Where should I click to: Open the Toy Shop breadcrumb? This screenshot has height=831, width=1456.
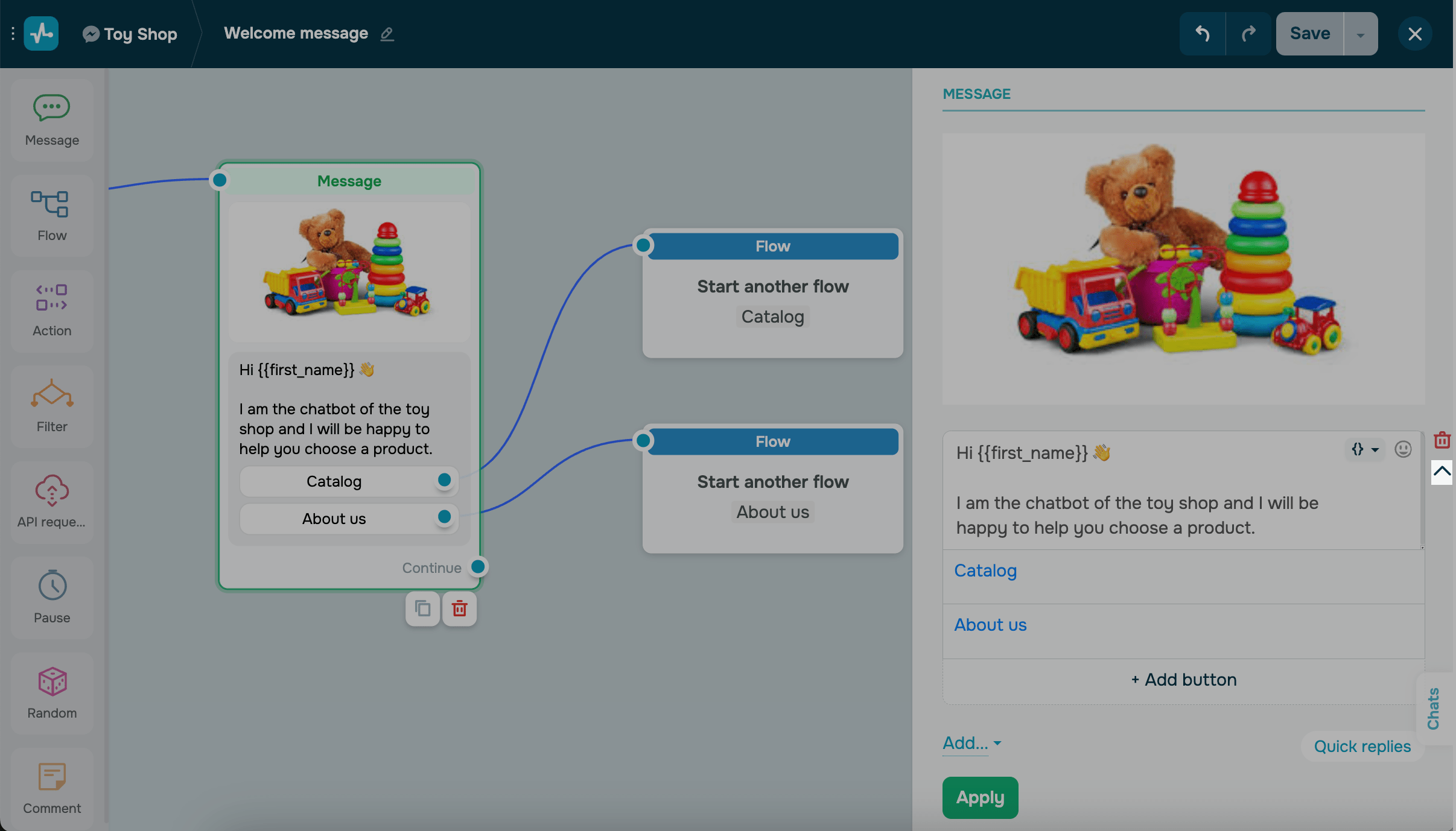coord(130,34)
